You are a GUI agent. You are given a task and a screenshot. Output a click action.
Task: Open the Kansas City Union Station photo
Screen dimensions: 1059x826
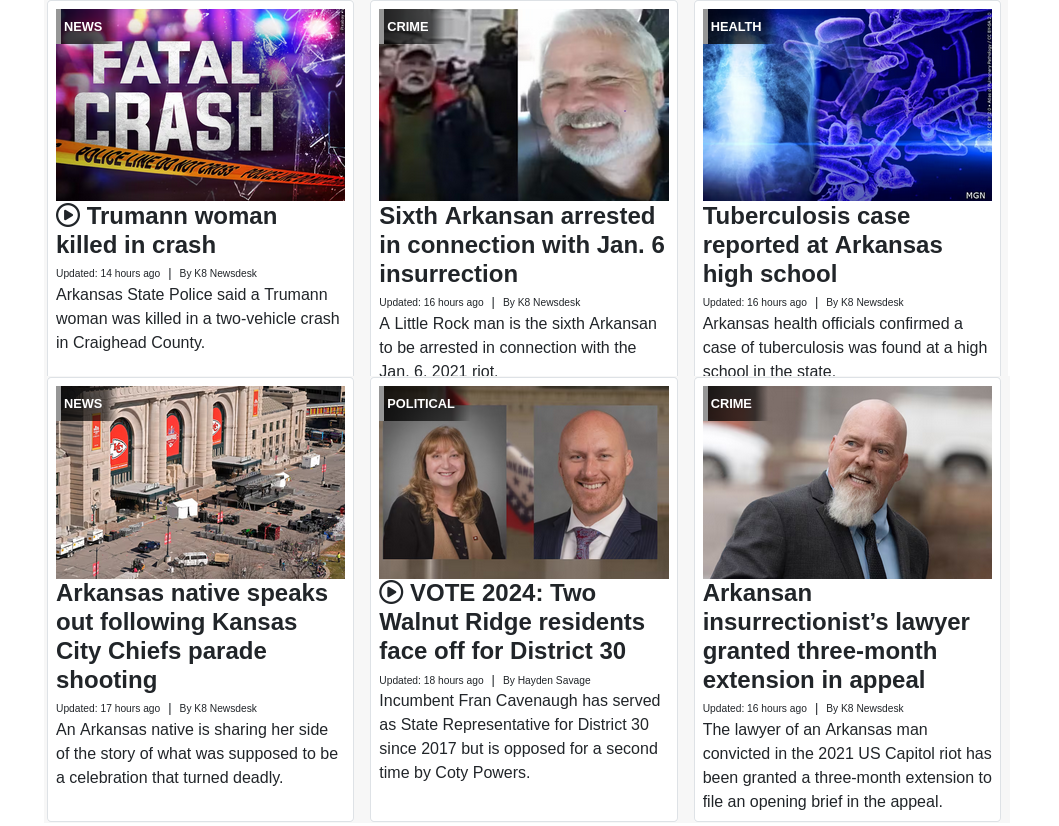(201, 482)
